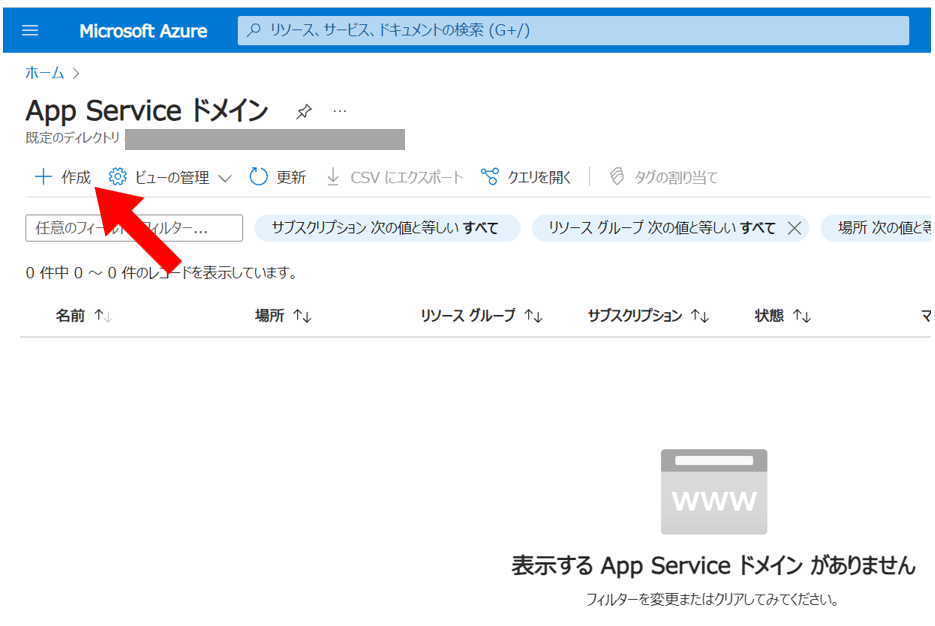
Task: Sort by the 状態 column
Action: [x=783, y=315]
